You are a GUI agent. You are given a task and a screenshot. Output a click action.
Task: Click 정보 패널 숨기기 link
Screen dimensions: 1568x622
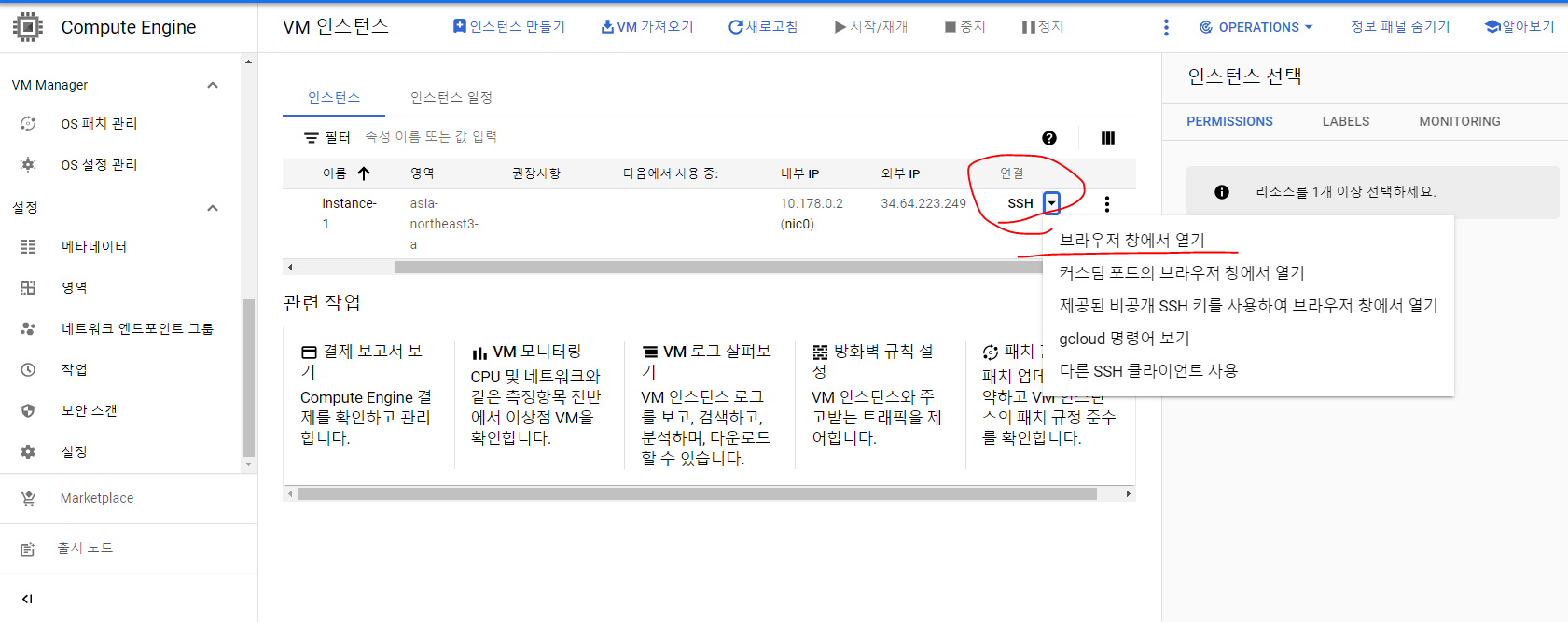(x=1400, y=27)
